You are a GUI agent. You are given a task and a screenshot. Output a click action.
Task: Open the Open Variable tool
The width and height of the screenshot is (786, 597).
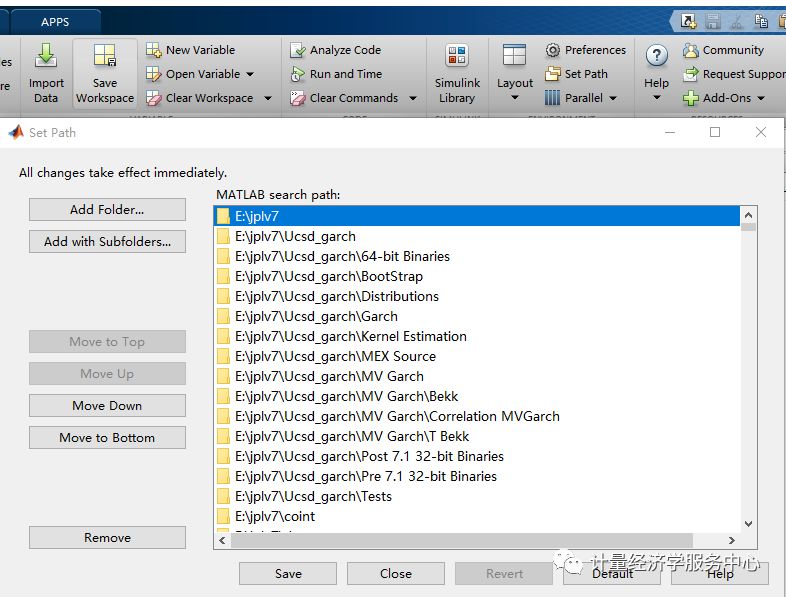point(193,74)
